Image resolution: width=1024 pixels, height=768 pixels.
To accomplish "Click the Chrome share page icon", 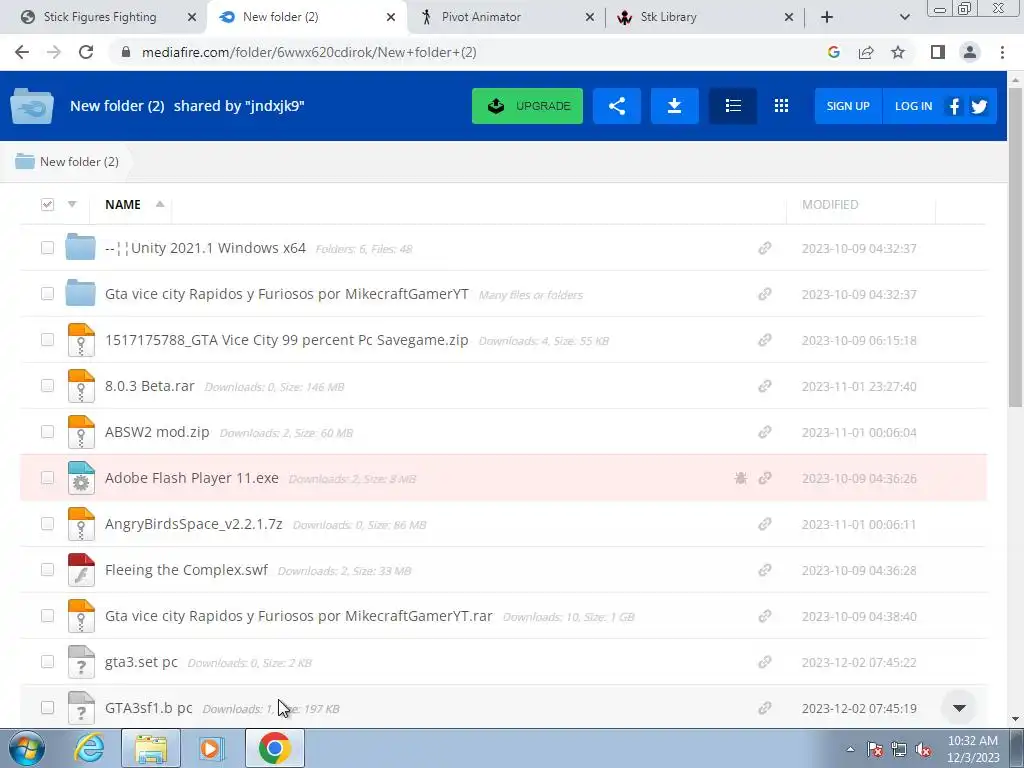I will click(866, 52).
